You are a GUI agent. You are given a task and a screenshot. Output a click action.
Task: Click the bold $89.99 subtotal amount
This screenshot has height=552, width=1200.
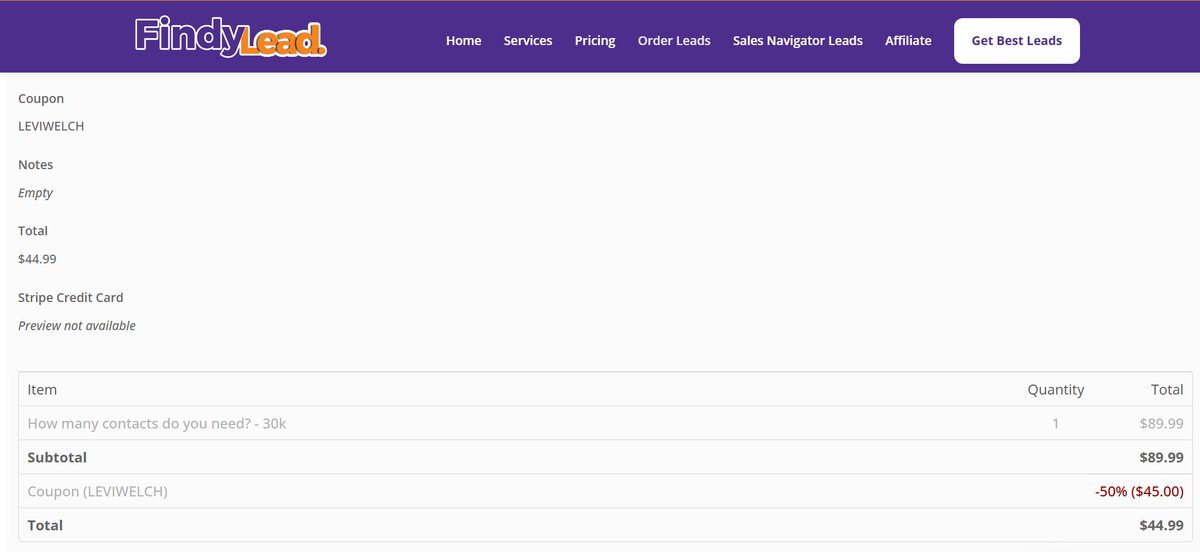(x=1162, y=458)
